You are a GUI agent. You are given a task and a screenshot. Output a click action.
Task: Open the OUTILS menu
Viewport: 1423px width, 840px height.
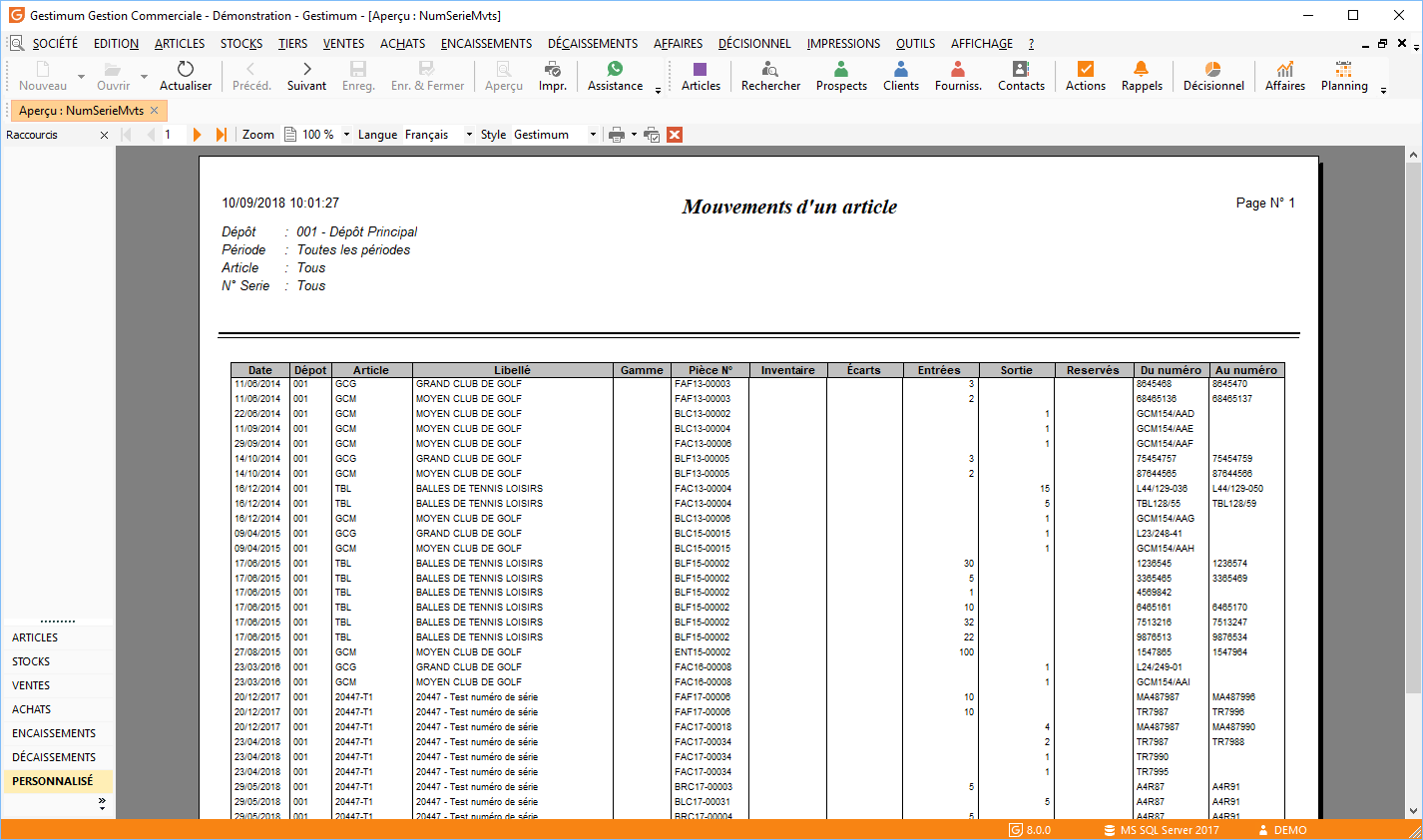pyautogui.click(x=915, y=43)
